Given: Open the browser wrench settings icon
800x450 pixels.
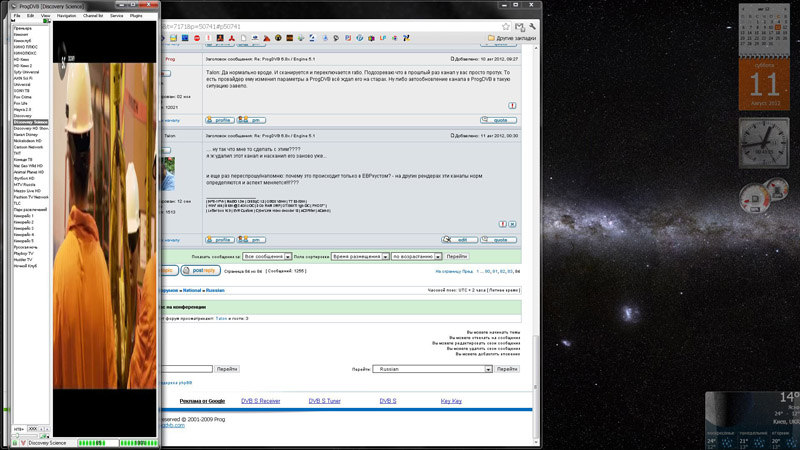Looking at the screenshot, I should pos(533,26).
